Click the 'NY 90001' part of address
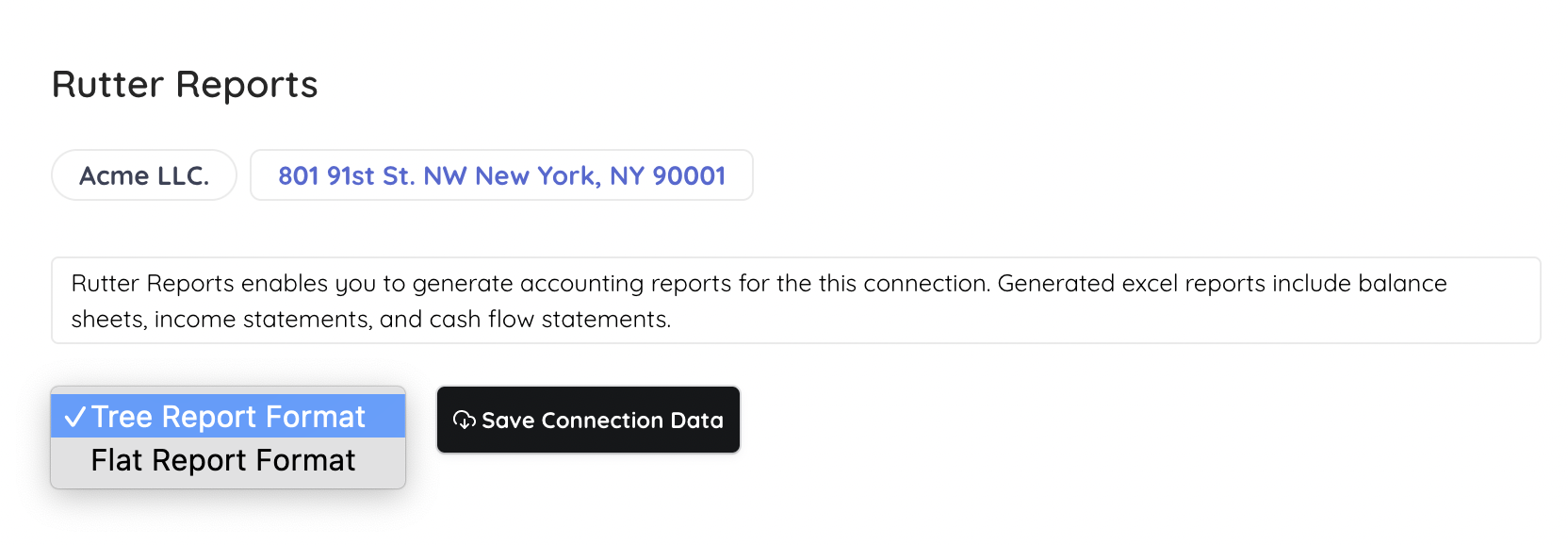 668,175
